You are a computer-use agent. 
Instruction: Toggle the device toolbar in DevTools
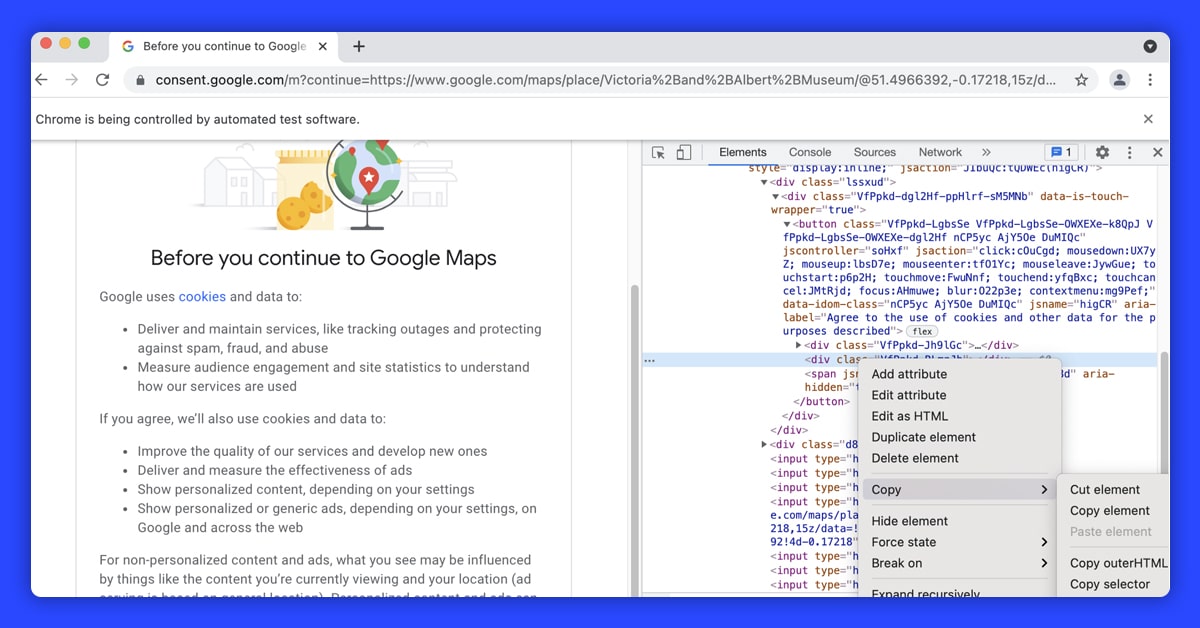point(684,152)
